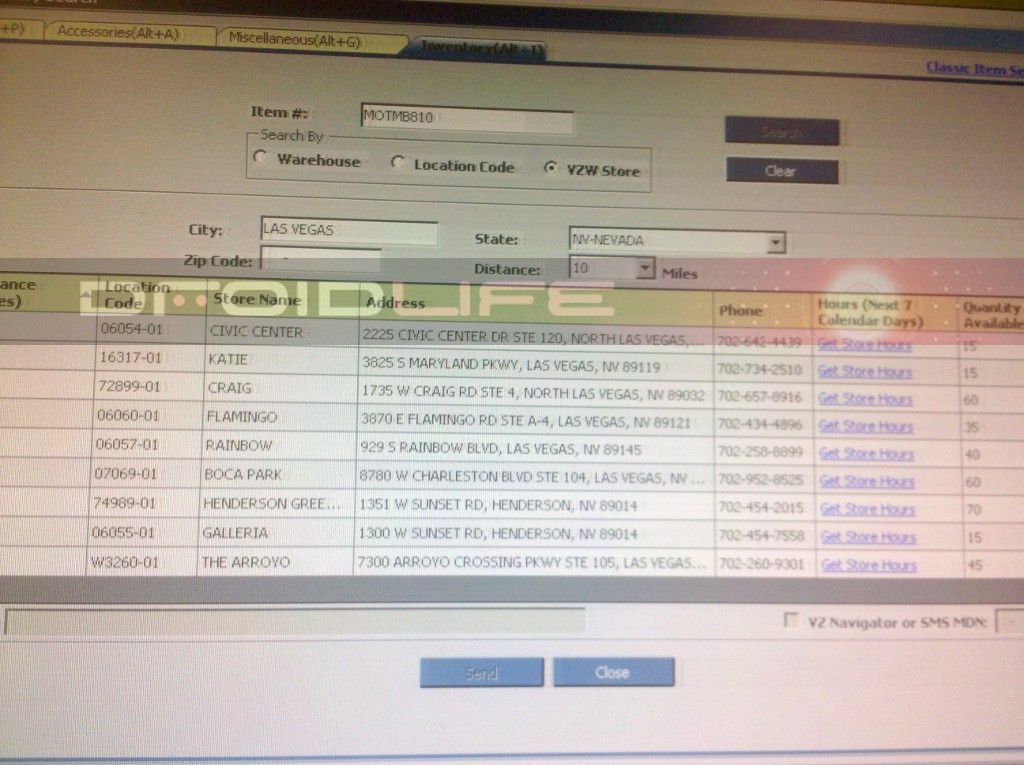
Task: Focus the Item # field with MOTMB810
Action: [467, 119]
